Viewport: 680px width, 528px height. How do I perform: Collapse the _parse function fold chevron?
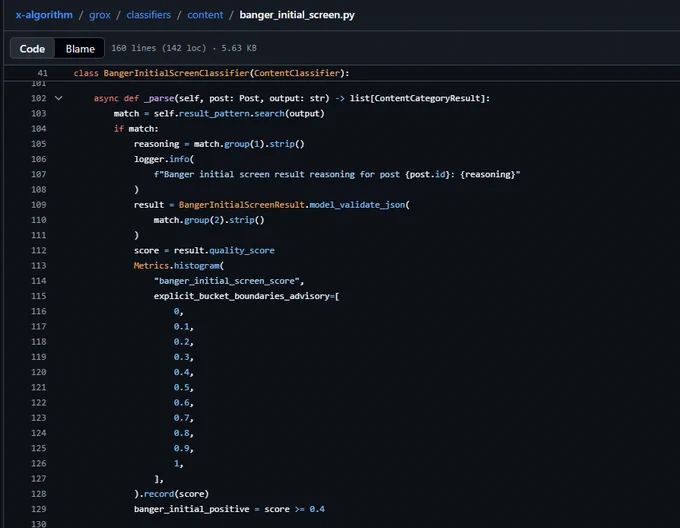tap(59, 98)
